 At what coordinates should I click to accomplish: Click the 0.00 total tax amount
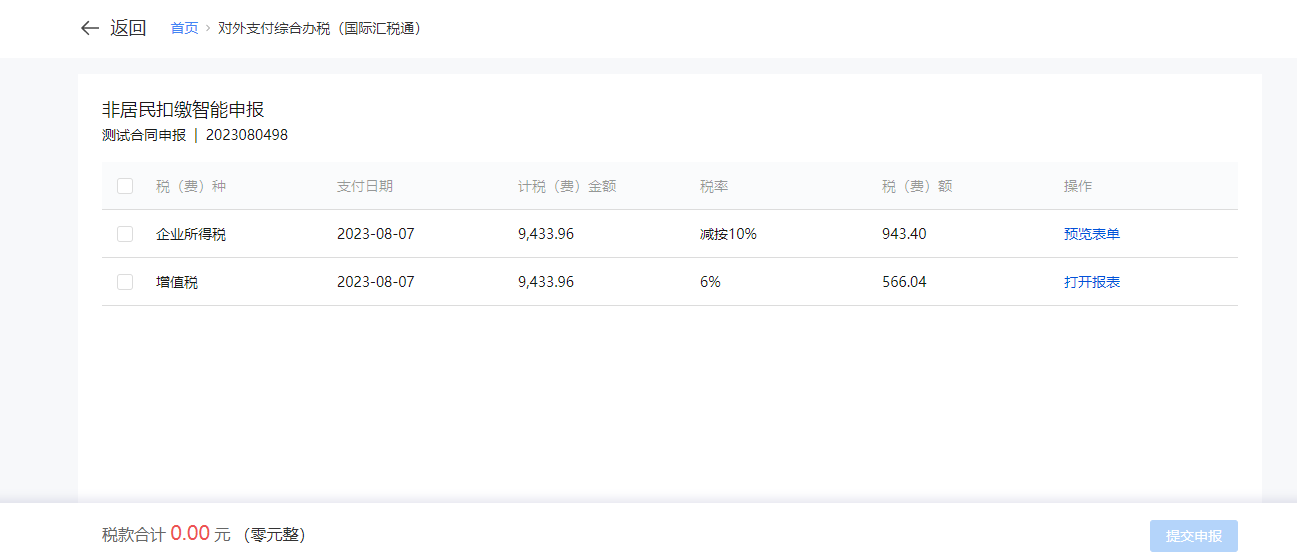point(190,534)
